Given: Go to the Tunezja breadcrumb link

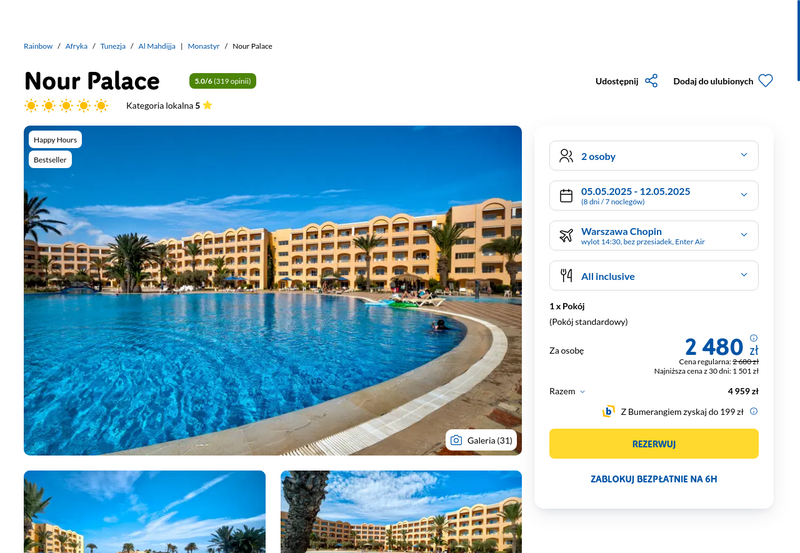Looking at the screenshot, I should 113,46.
